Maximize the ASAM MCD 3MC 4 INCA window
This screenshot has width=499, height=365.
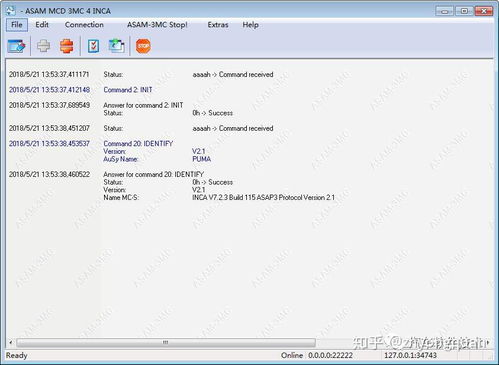click(464, 11)
